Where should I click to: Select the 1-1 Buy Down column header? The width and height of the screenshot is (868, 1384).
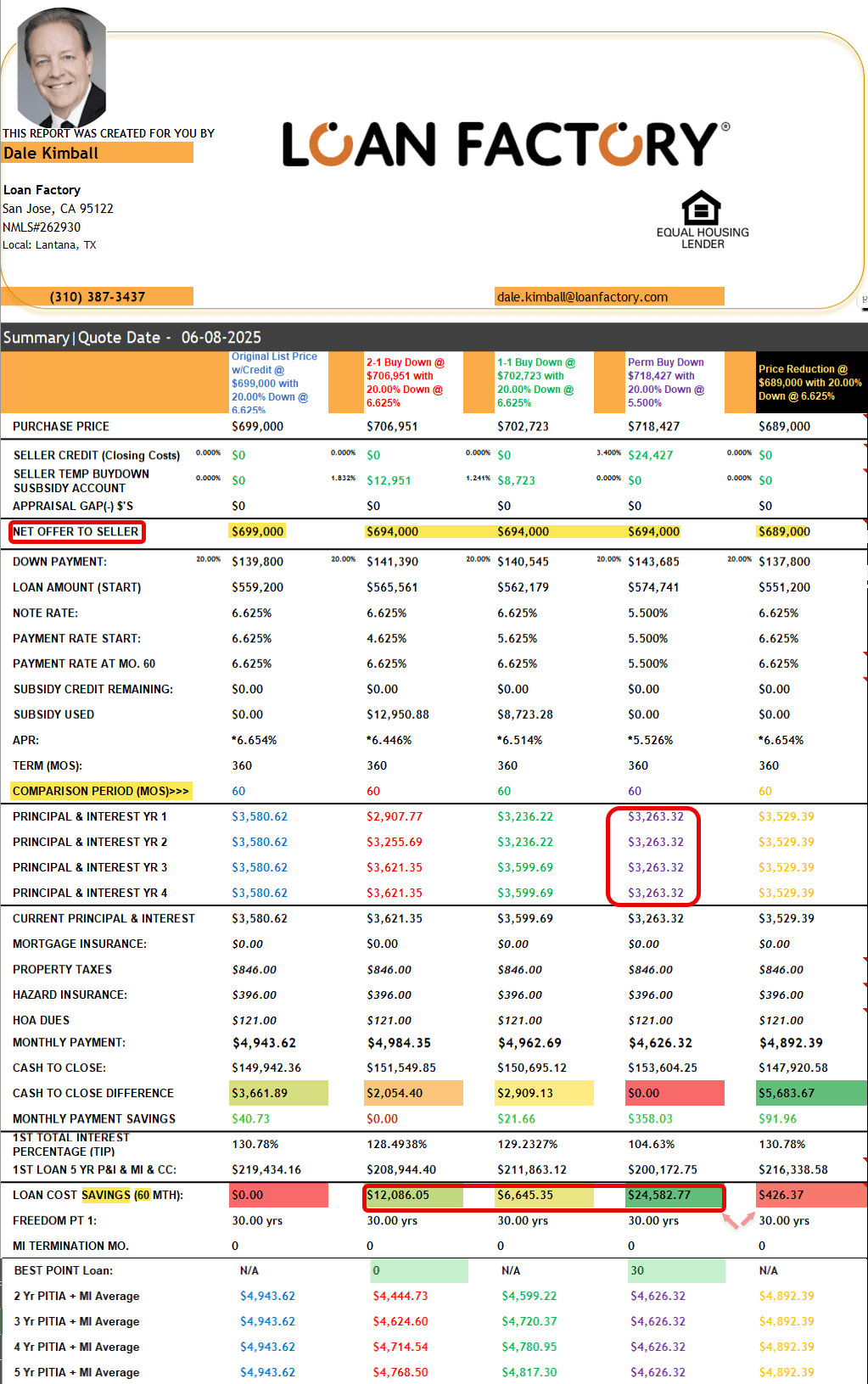point(536,383)
